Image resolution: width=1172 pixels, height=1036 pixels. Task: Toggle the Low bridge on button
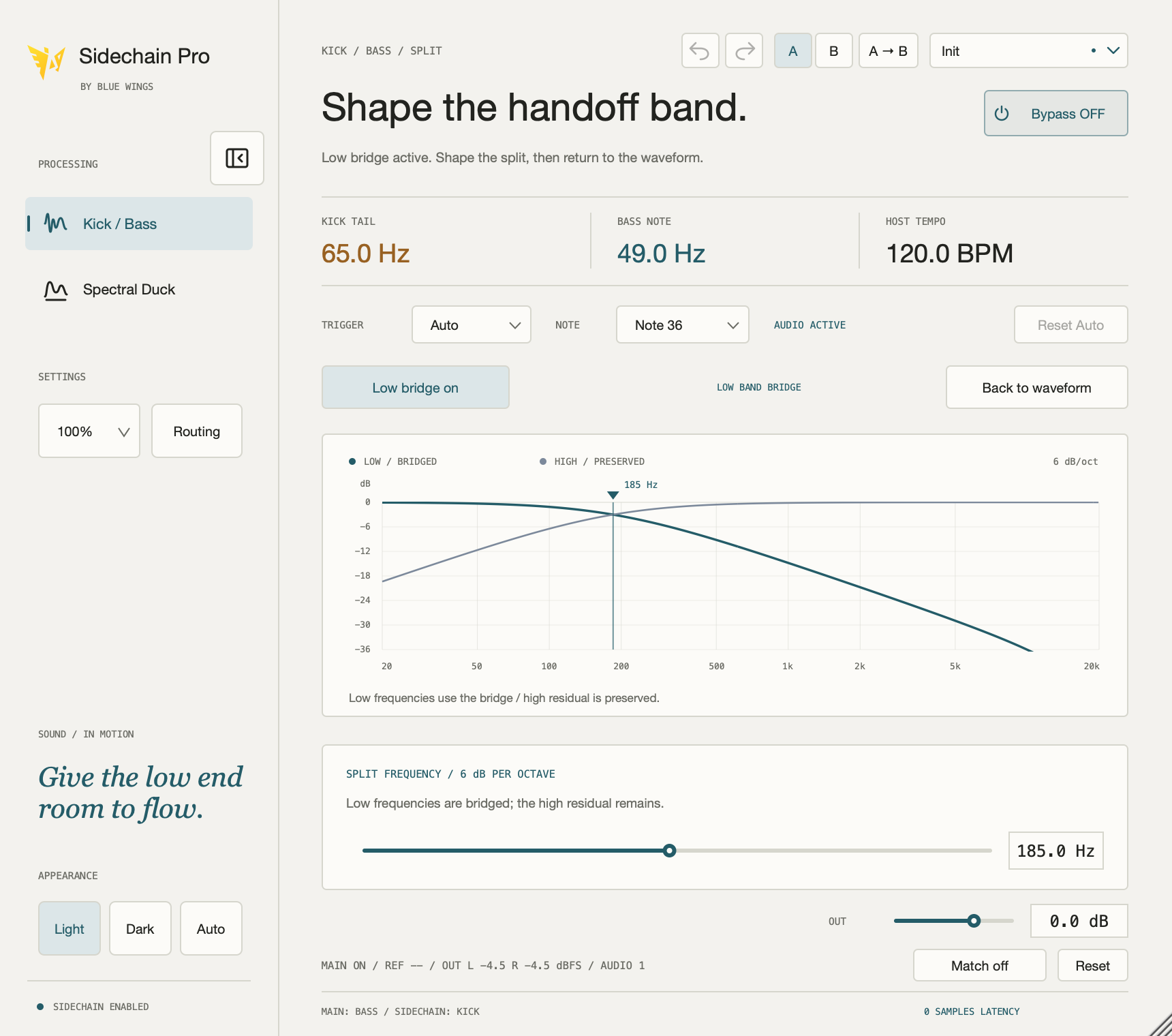416,387
